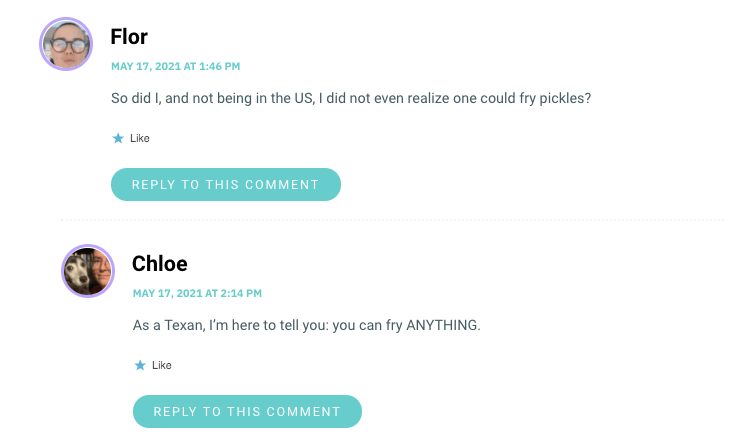The width and height of the screenshot is (743, 440).
Task: Like Flor's comment via the Like label
Action: [140, 138]
